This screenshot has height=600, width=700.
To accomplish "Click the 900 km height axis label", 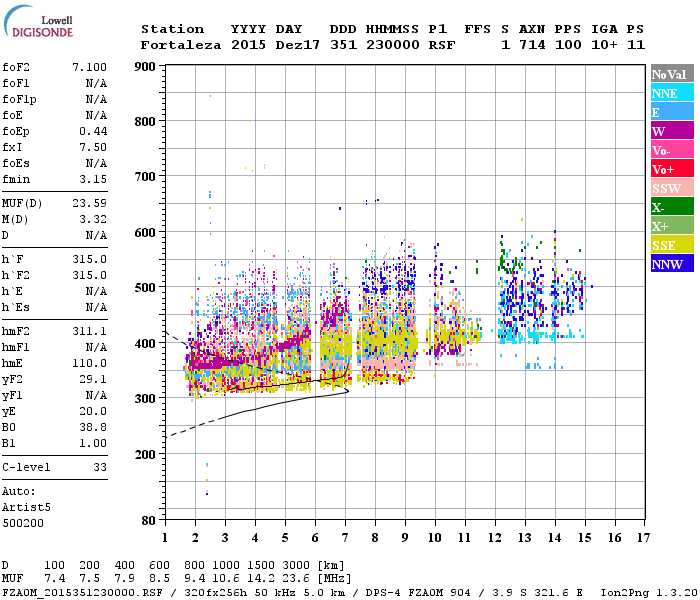I will pyautogui.click(x=145, y=67).
